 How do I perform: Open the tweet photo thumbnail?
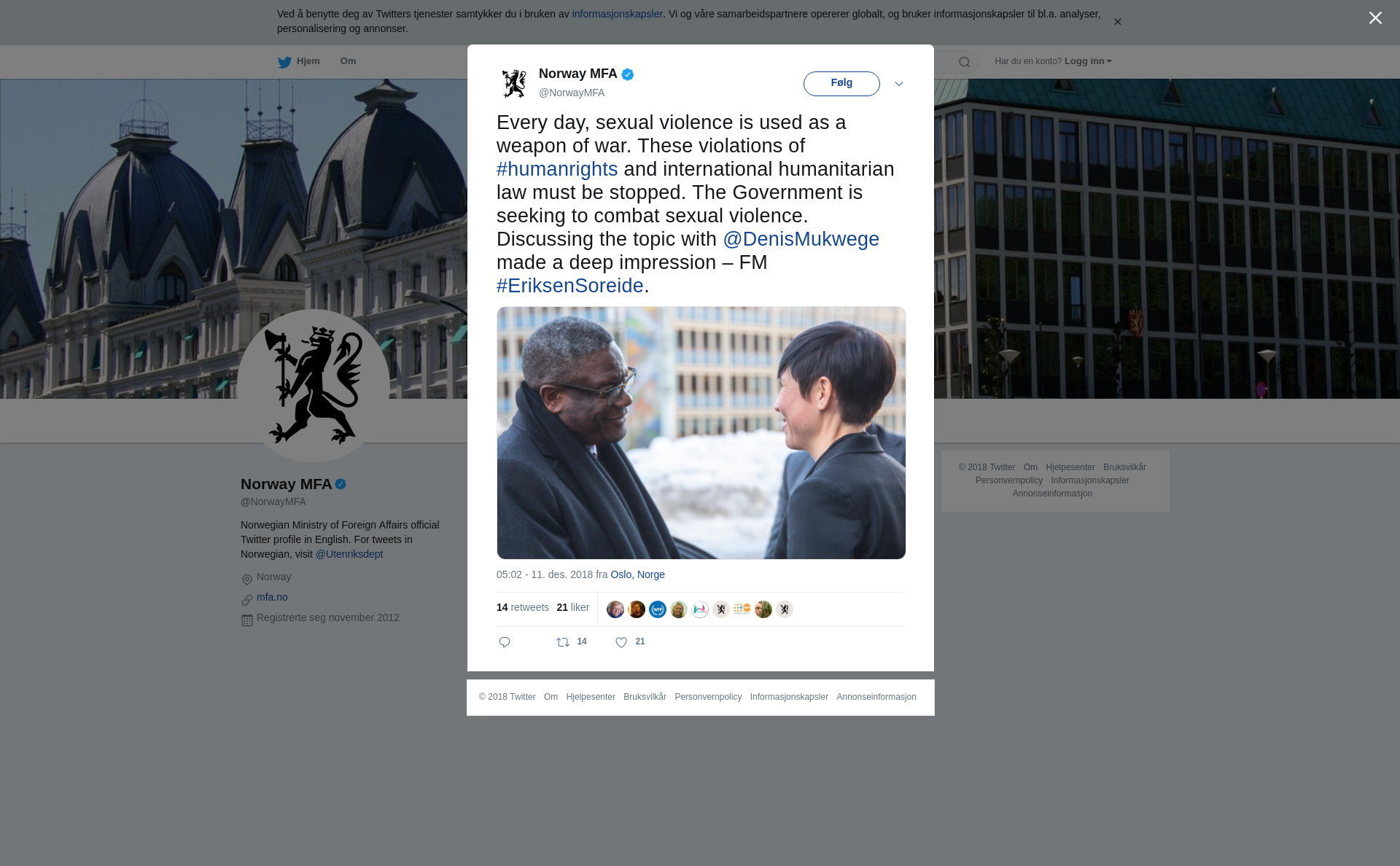point(701,433)
